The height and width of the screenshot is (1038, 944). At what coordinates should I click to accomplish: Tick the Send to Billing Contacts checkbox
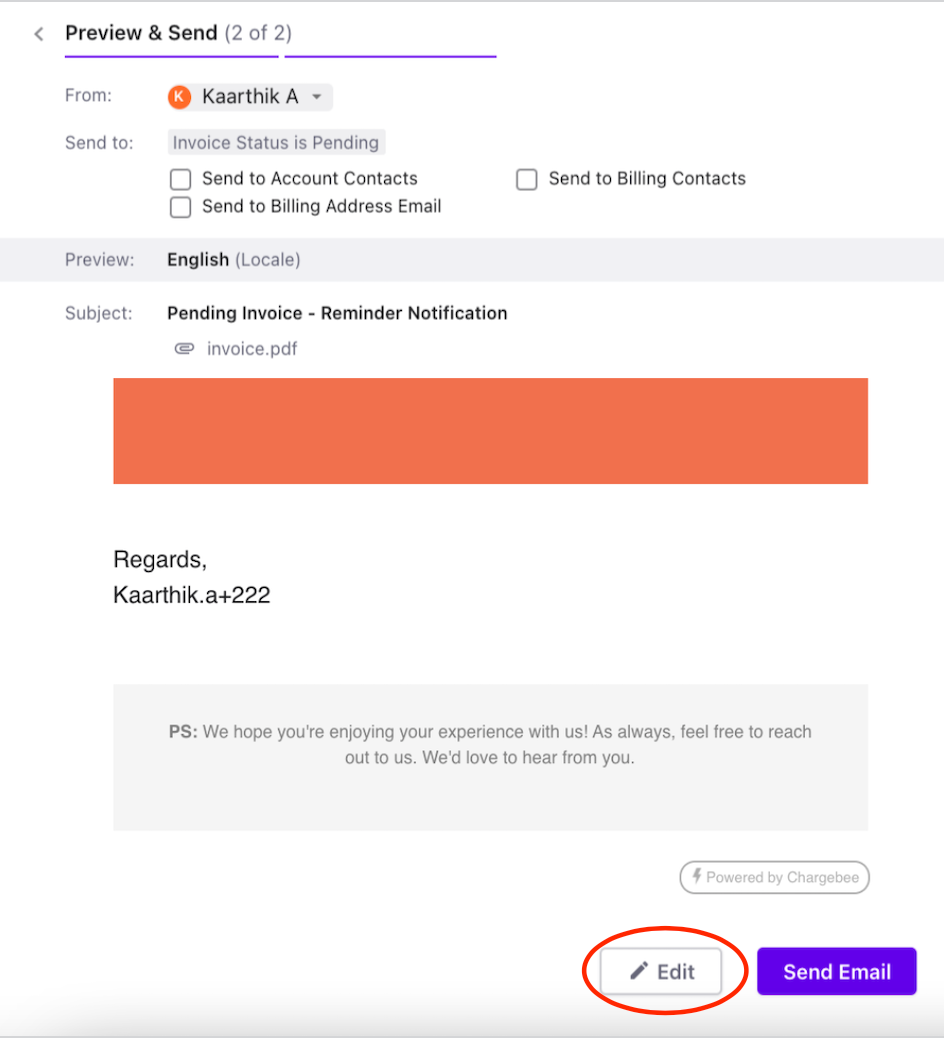pos(527,179)
